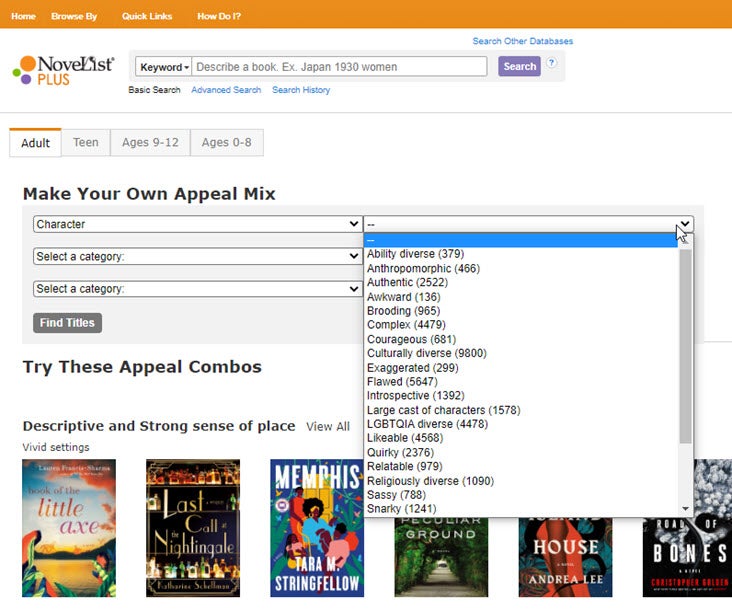Select Culturally diverse (9800) option
The width and height of the screenshot is (732, 611).
point(427,354)
